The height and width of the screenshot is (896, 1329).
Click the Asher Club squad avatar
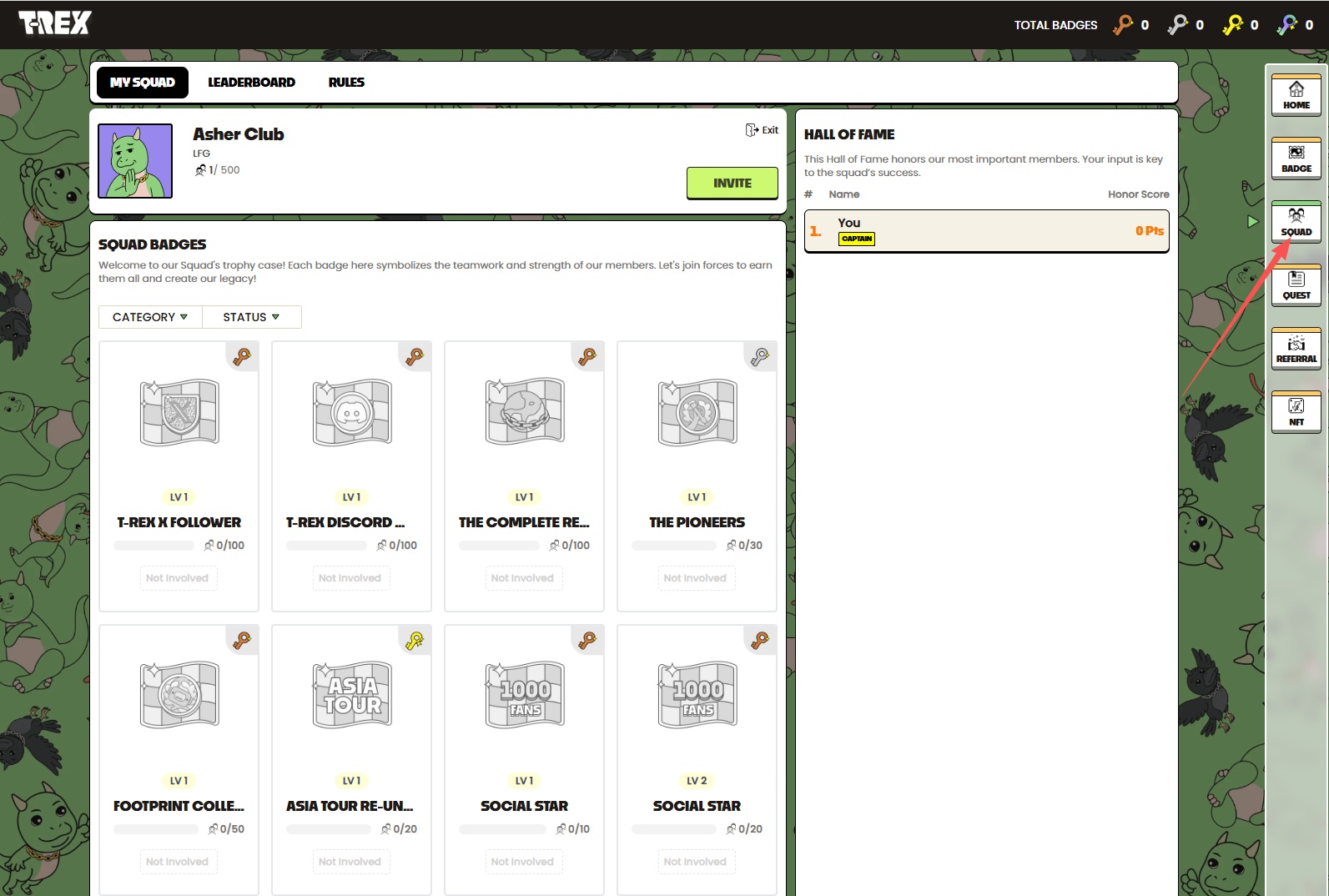click(135, 161)
